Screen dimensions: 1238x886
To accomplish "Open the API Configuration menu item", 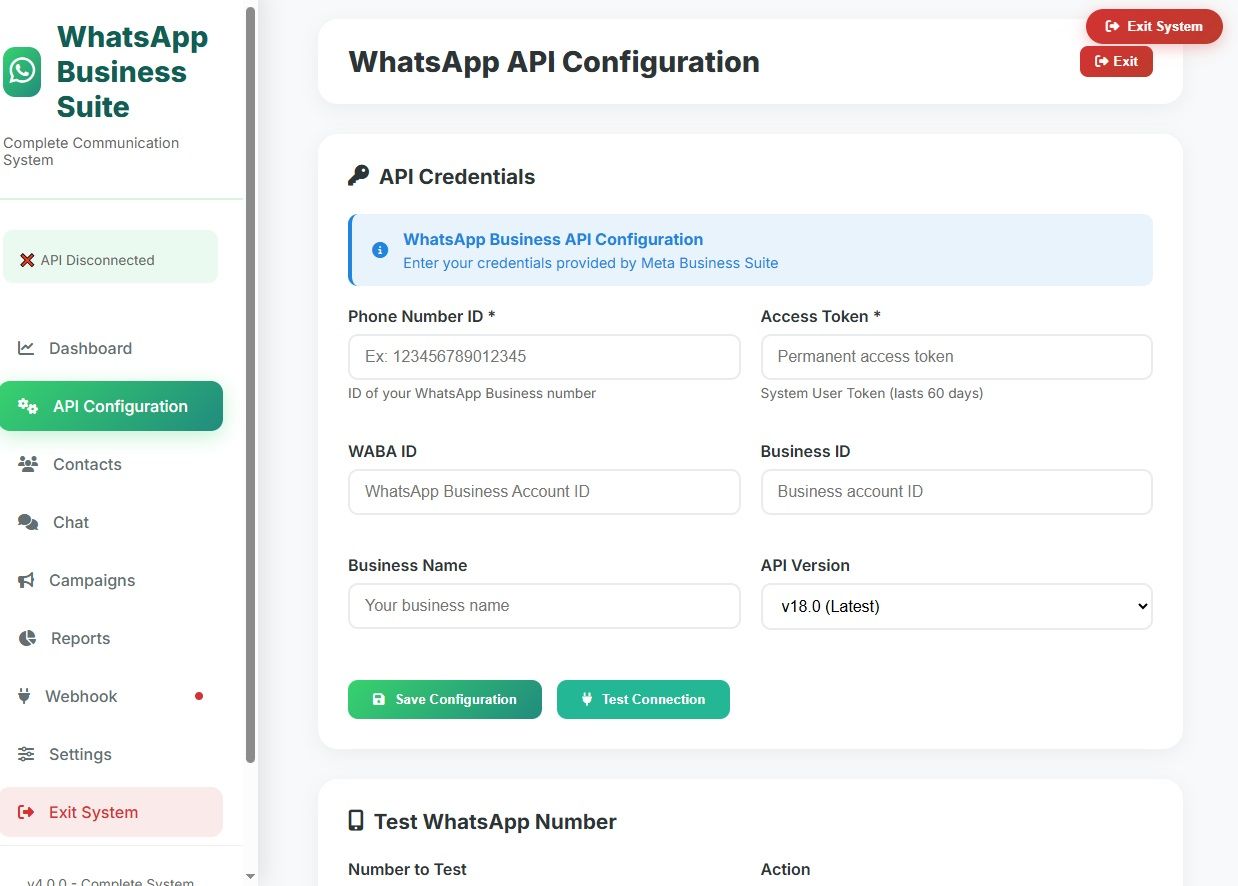I will pos(111,406).
